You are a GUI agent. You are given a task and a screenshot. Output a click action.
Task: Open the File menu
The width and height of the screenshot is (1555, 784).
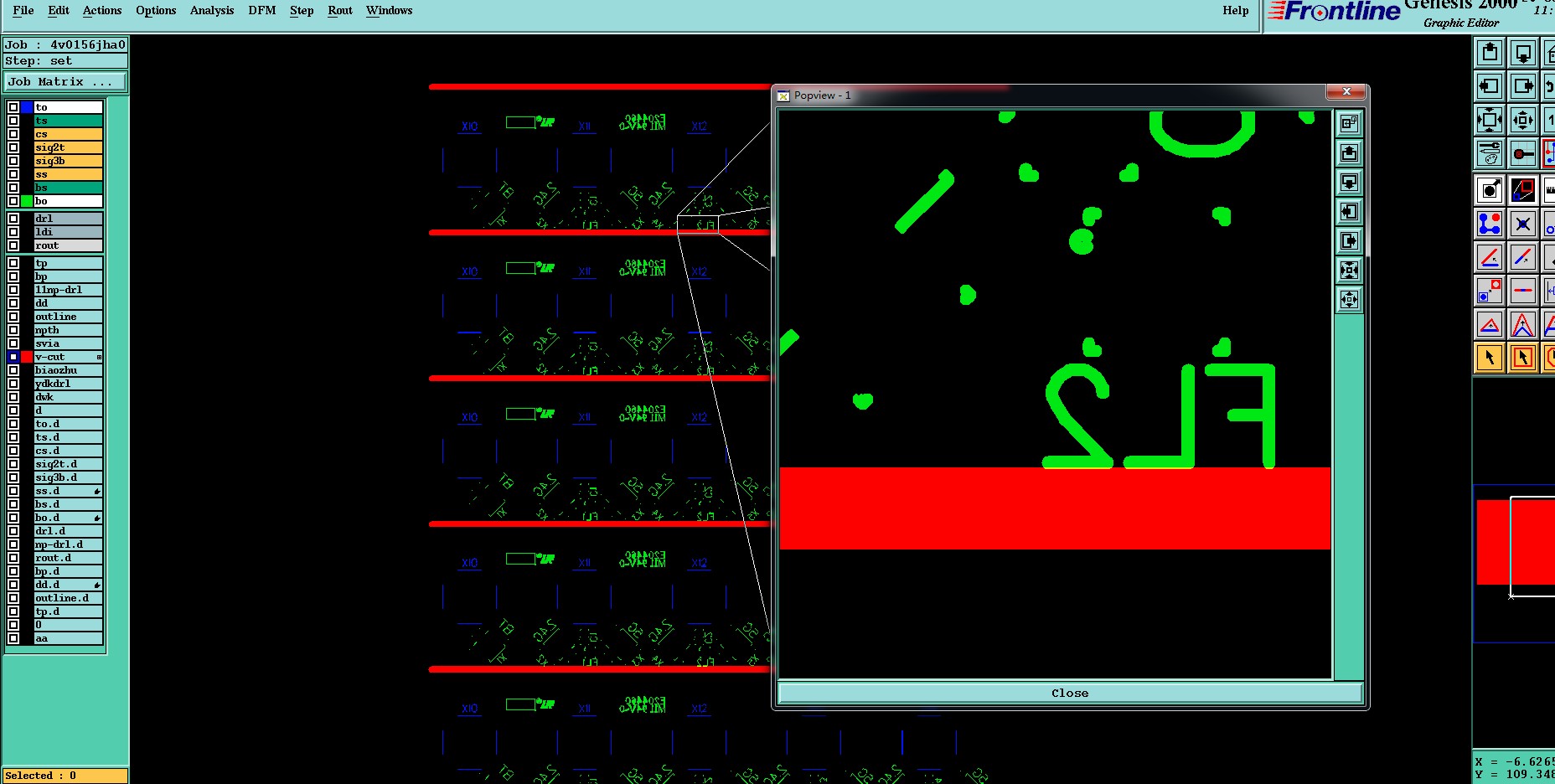point(23,10)
